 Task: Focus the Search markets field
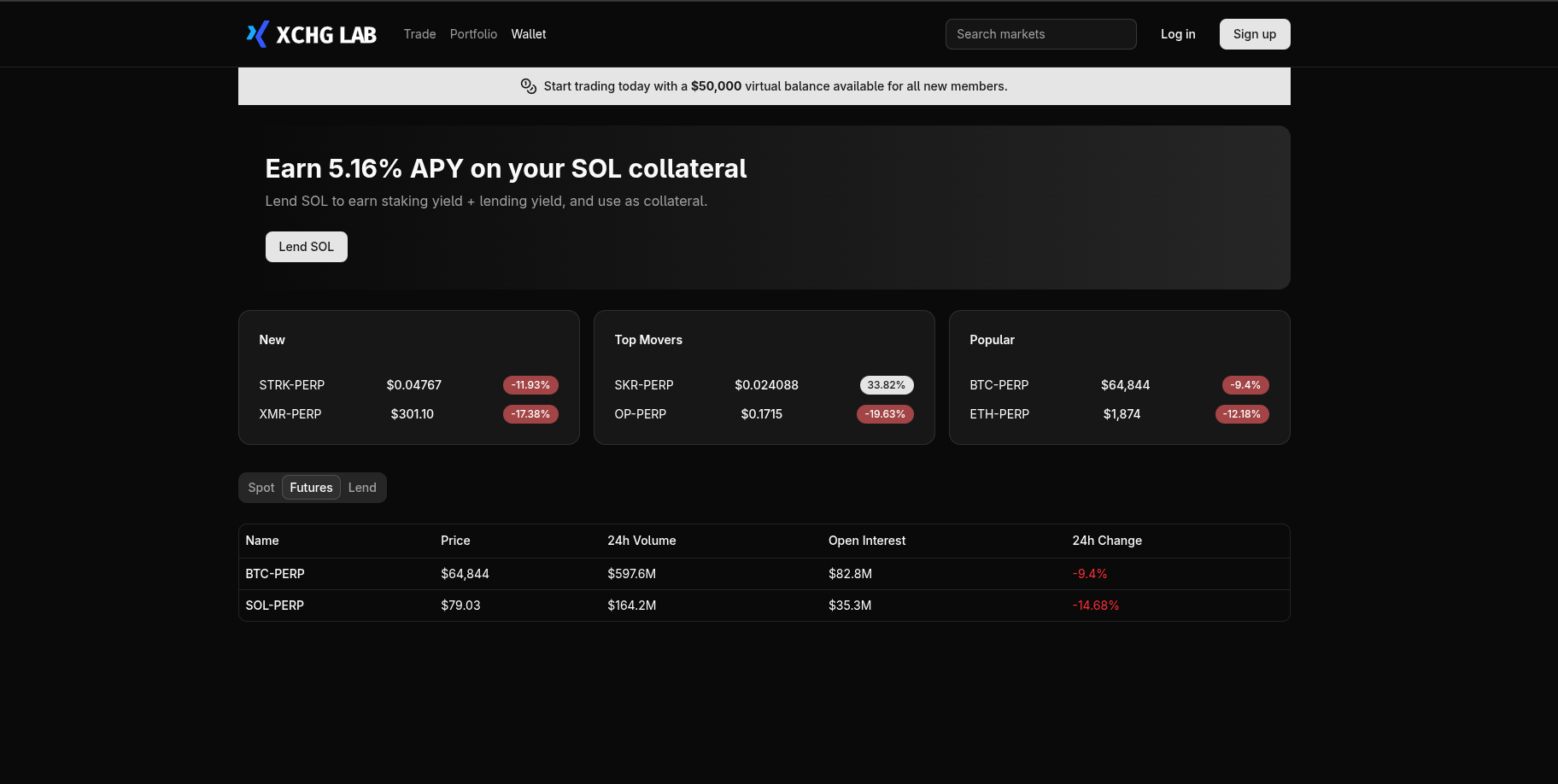(x=1040, y=34)
